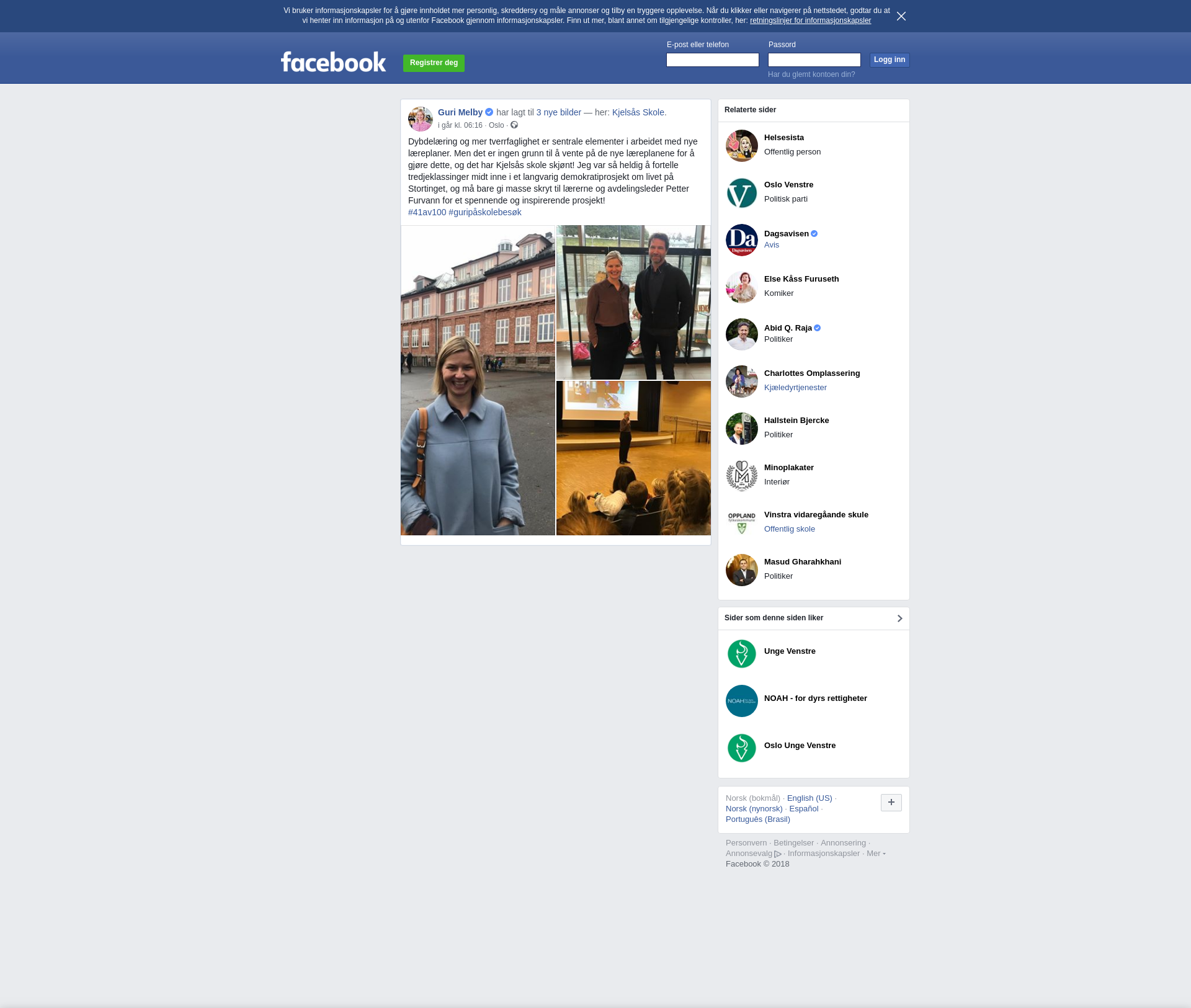Open Guri Melby profile picture
The width and height of the screenshot is (1191, 1008).
[421, 119]
